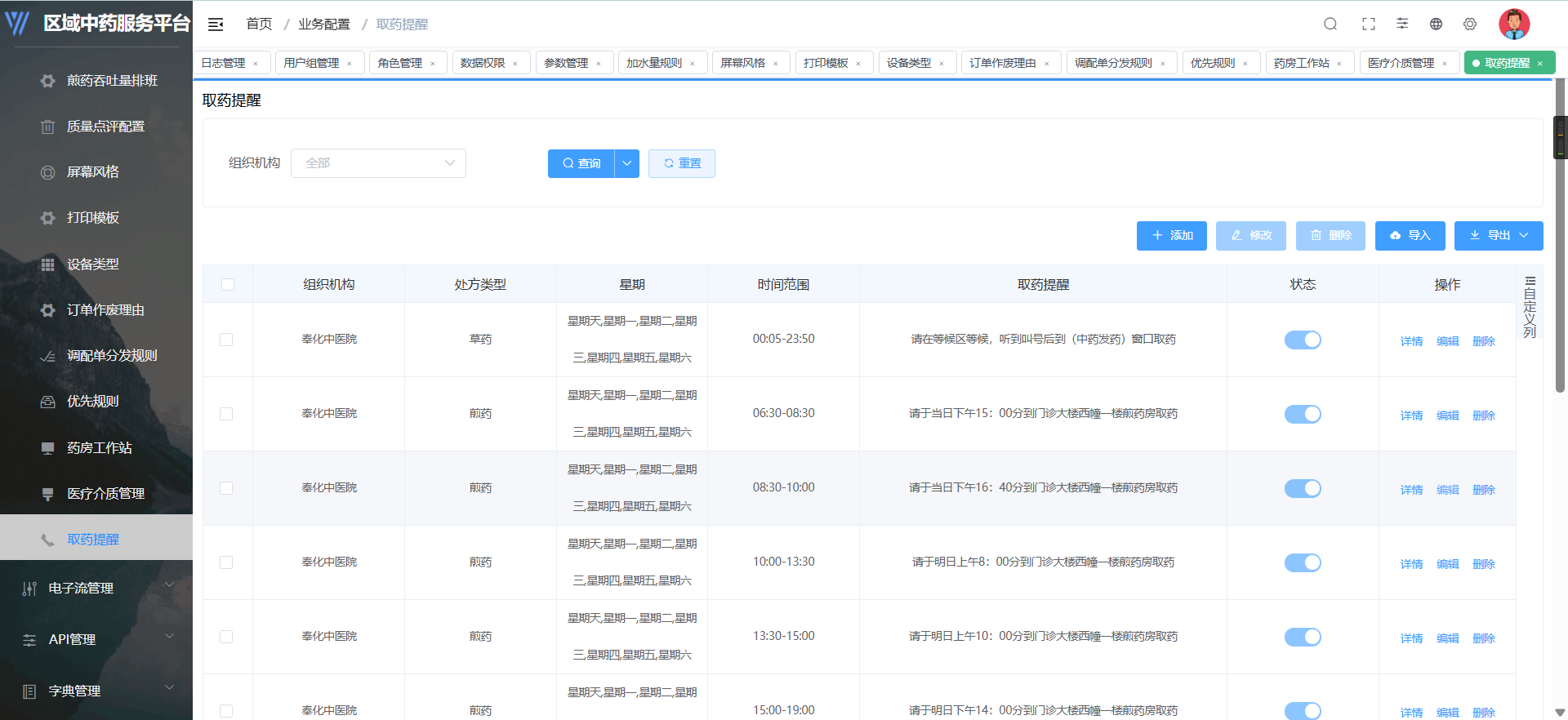Expand the 查询 button arrow options
Screen dimensions: 1568x720
tap(626, 163)
